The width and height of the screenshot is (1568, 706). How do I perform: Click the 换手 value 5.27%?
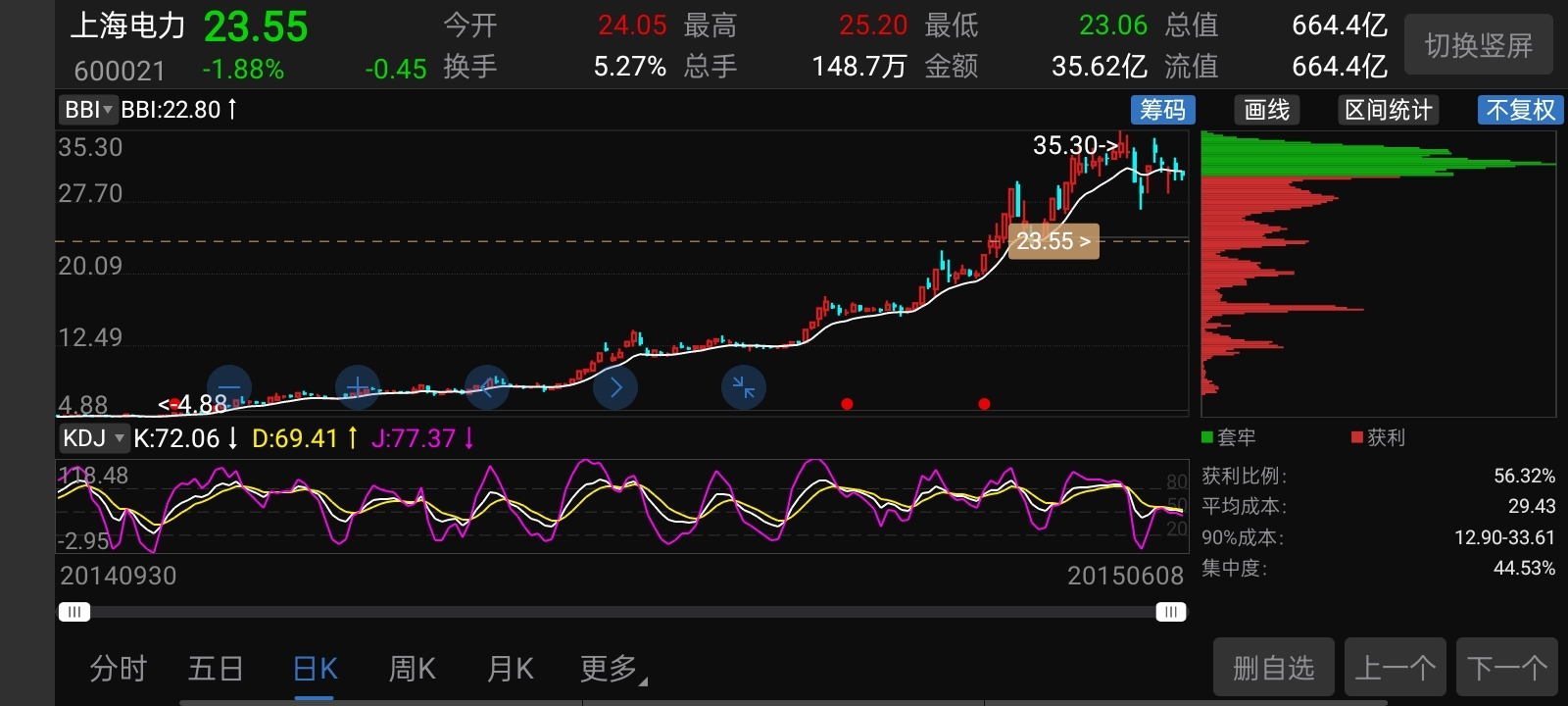point(630,67)
